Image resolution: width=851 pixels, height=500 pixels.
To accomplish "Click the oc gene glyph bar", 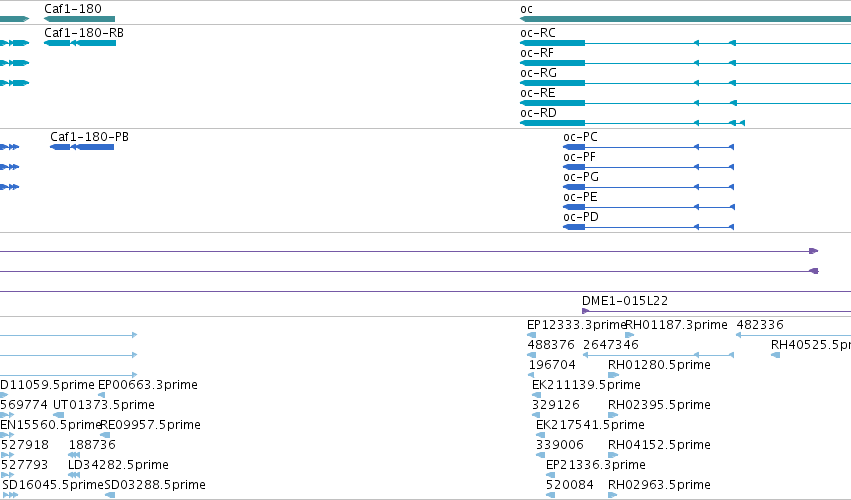I will pos(685,19).
